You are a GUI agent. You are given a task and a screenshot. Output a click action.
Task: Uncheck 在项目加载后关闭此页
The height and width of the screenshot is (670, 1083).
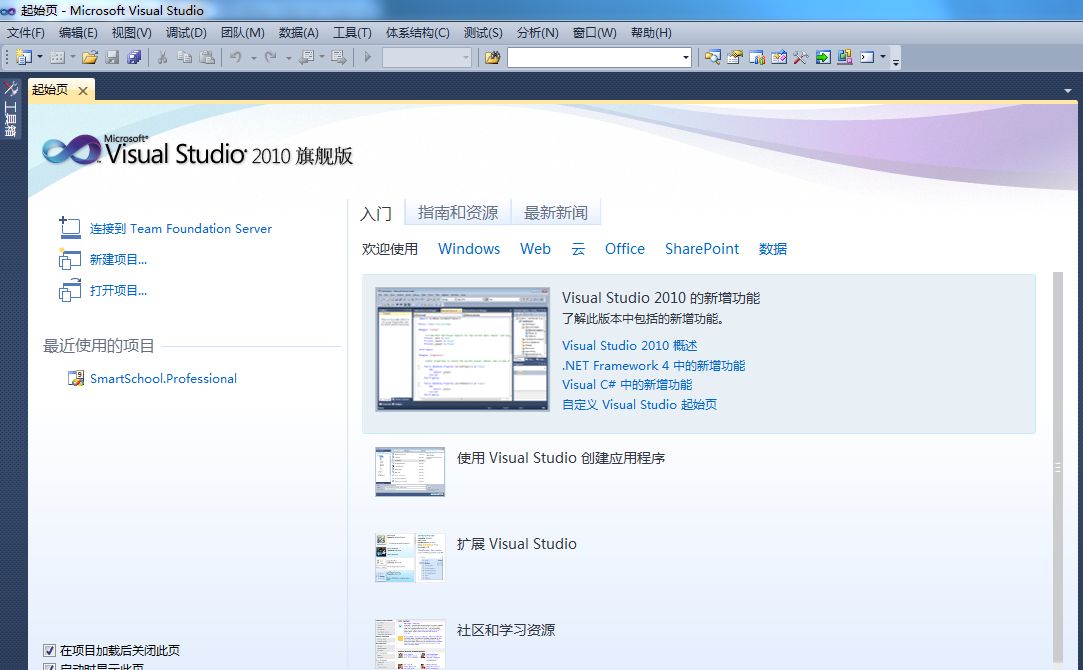(49, 650)
